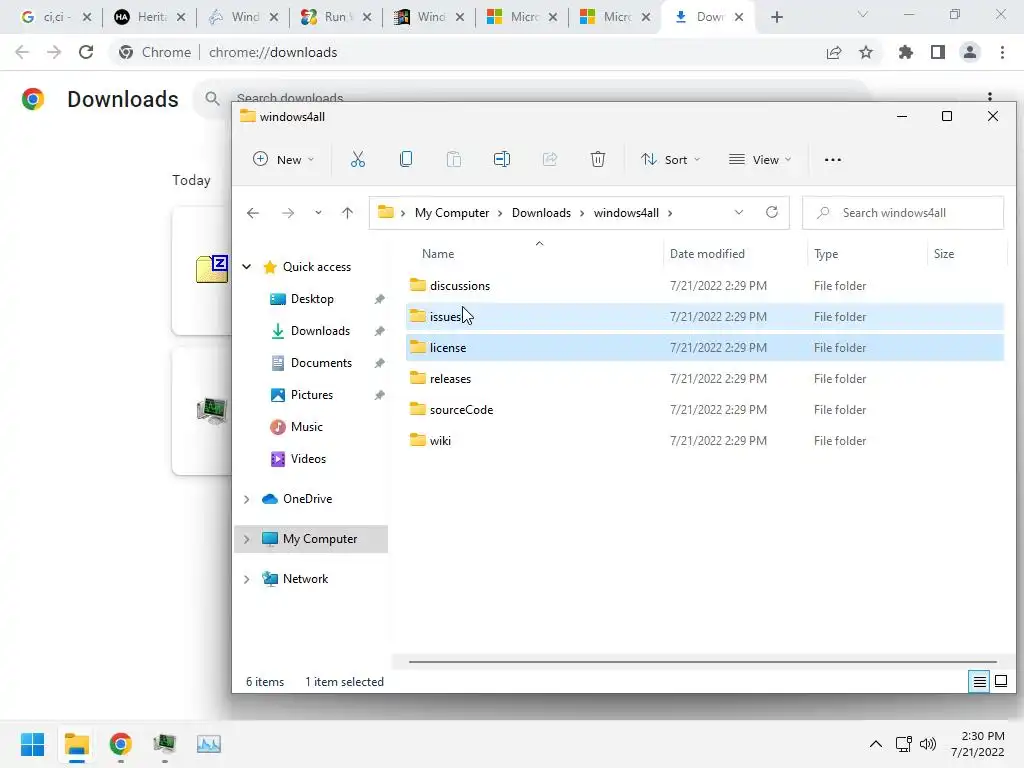Click the volume speaker icon in tray
This screenshot has width=1024, height=768.
[927, 744]
